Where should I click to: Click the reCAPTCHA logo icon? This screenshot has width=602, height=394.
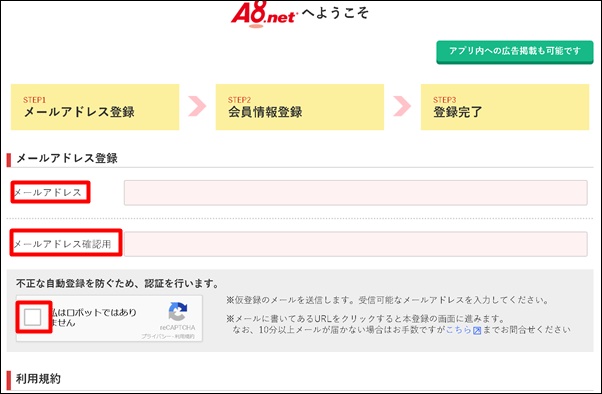[178, 311]
